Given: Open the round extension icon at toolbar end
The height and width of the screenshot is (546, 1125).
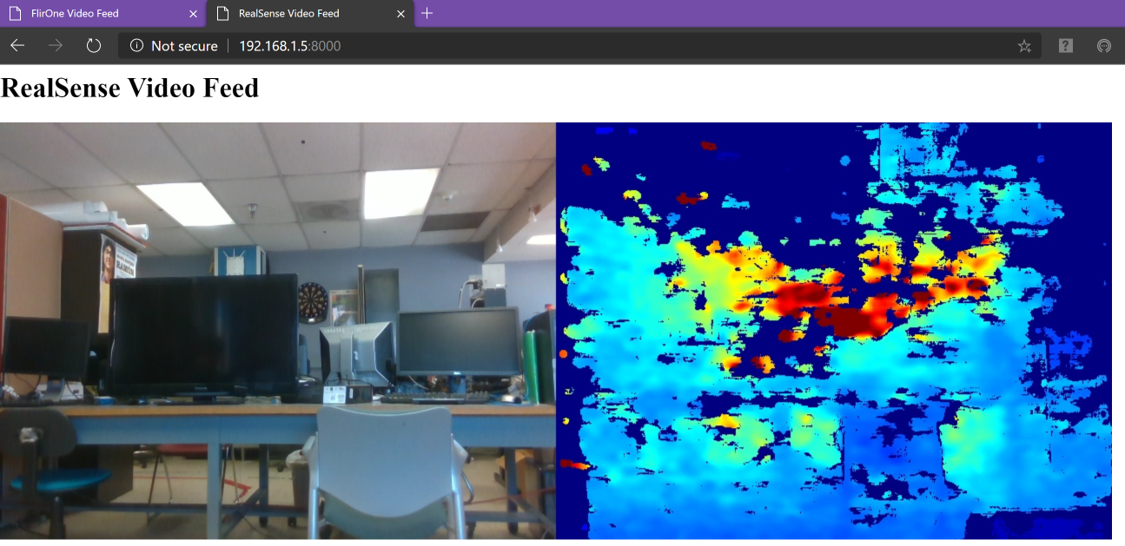Looking at the screenshot, I should click(1103, 46).
